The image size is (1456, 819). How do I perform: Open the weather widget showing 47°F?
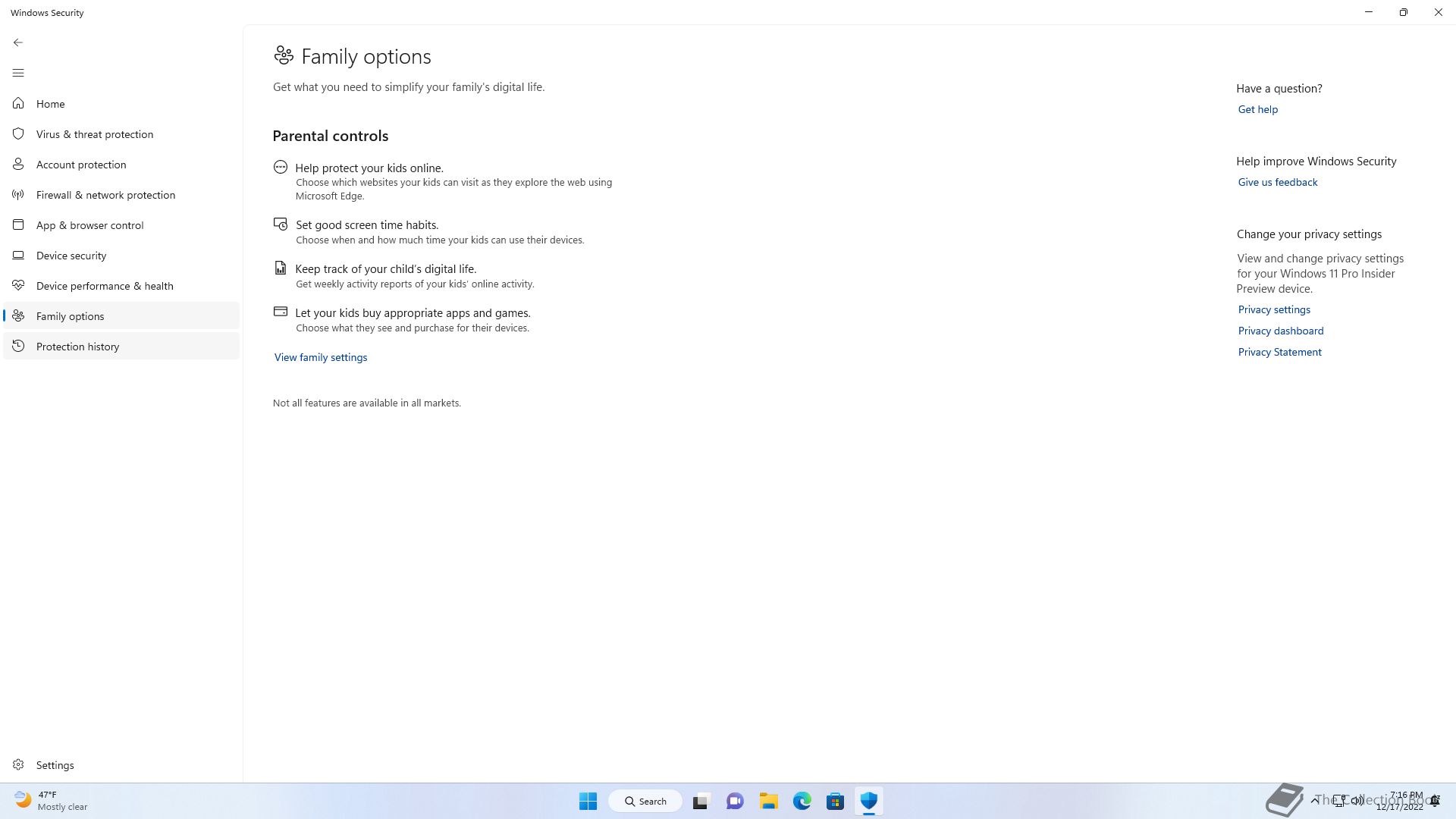(51, 801)
